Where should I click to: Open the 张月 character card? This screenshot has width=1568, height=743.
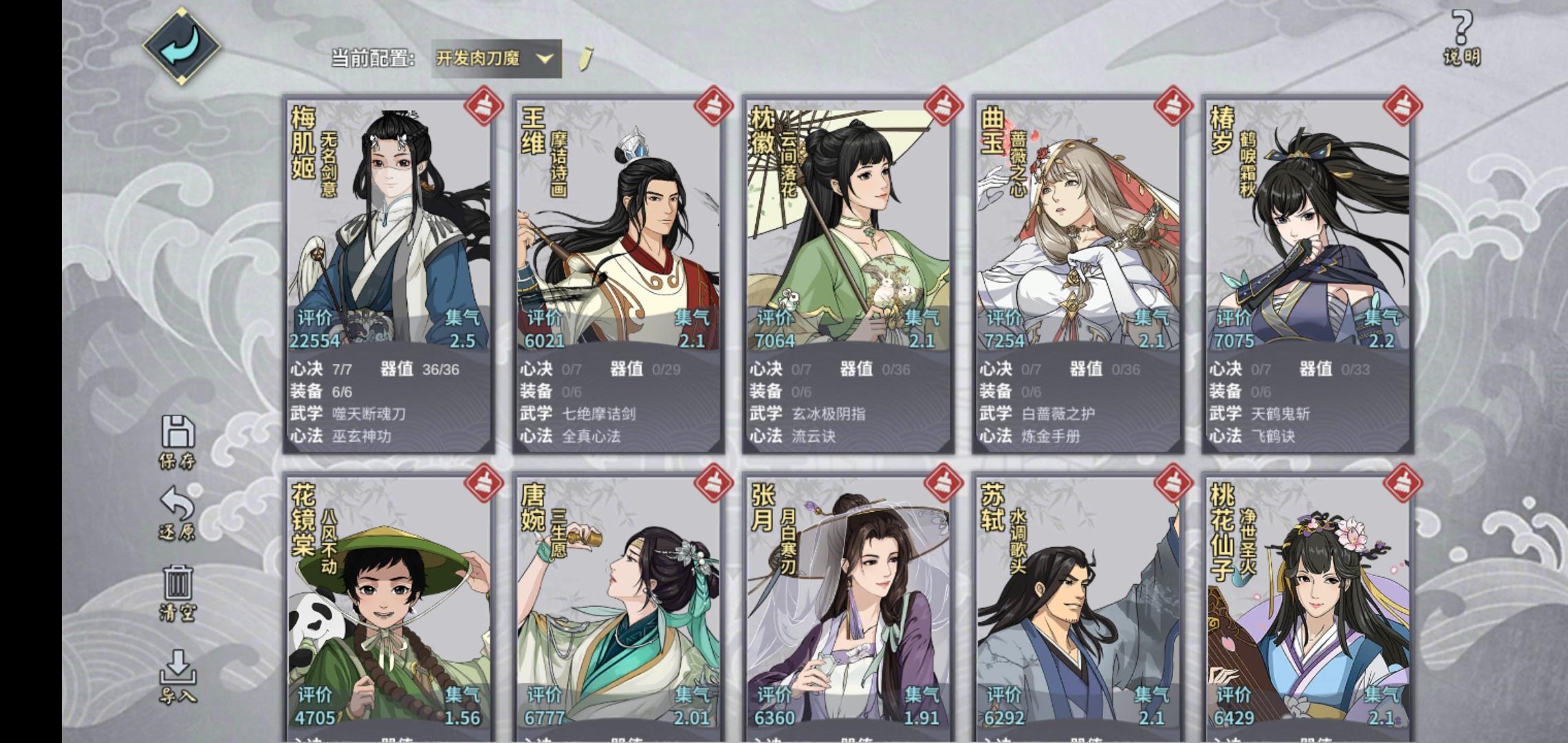click(849, 609)
